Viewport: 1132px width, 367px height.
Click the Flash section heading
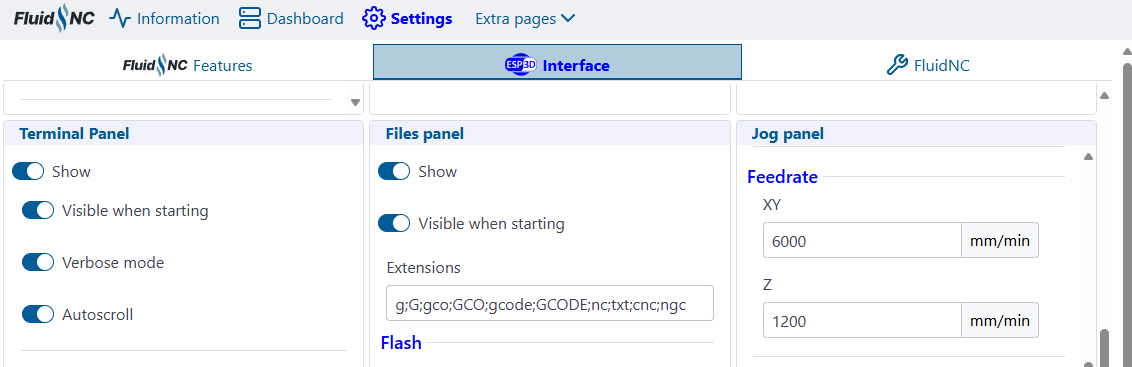(401, 342)
